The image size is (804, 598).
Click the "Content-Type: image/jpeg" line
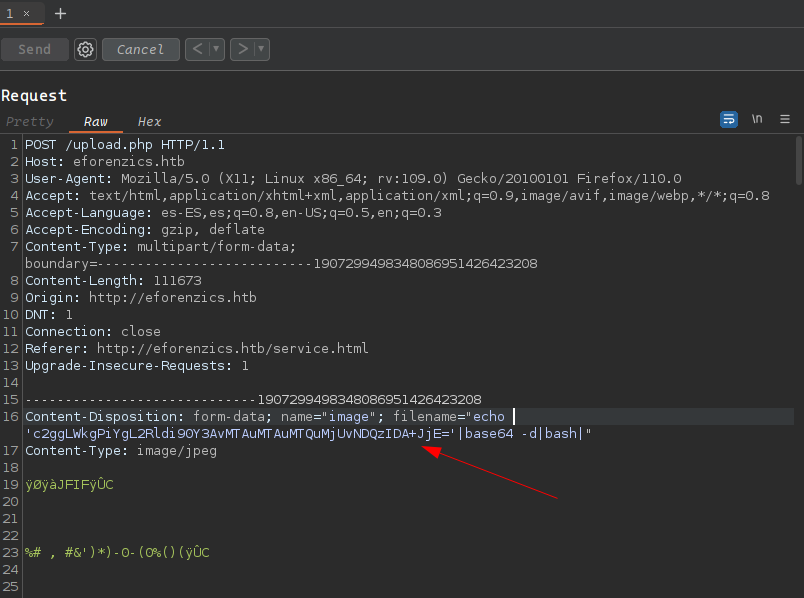[x=121, y=451]
